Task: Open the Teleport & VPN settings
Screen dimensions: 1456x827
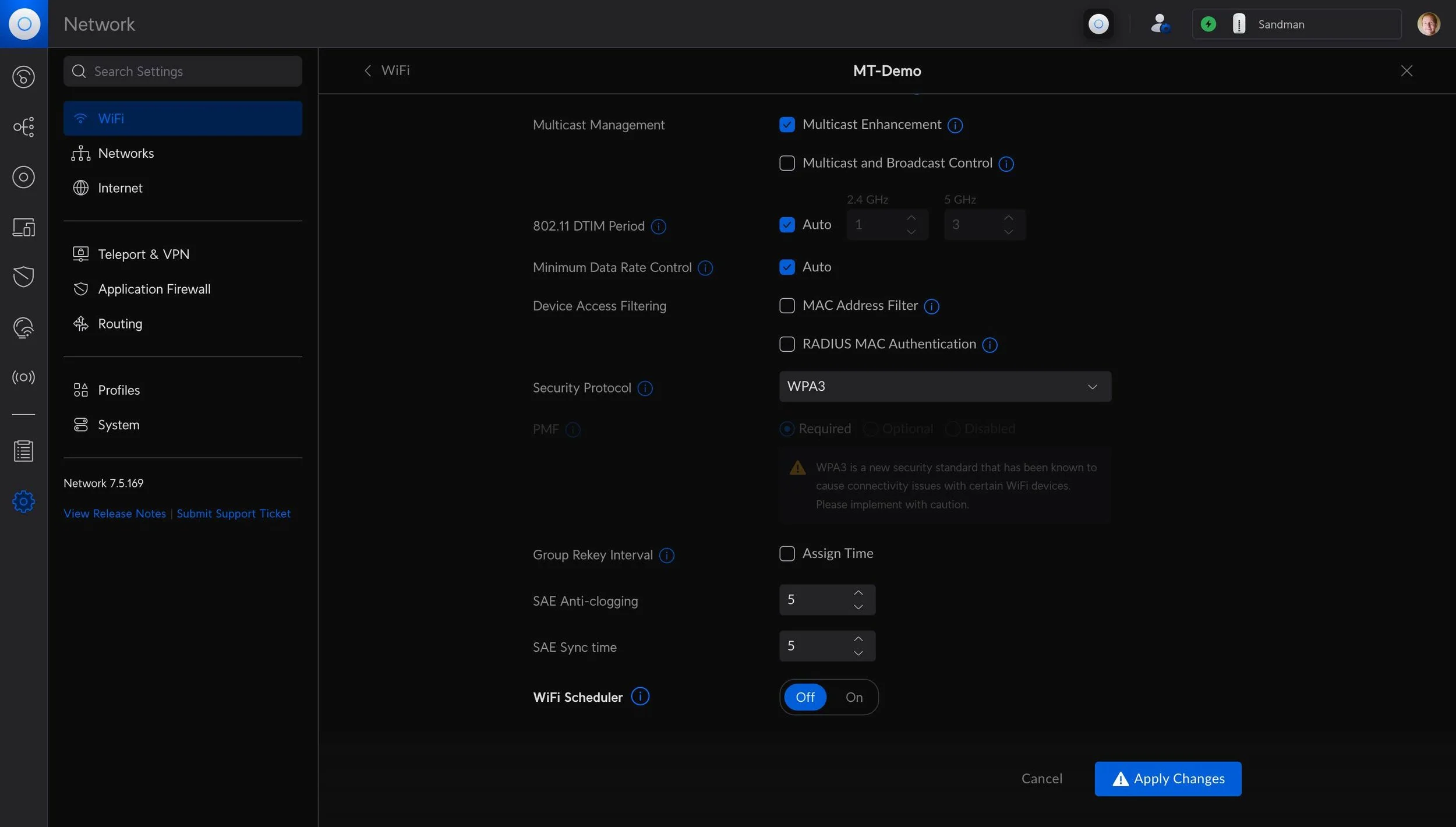Action: pyautogui.click(x=143, y=253)
